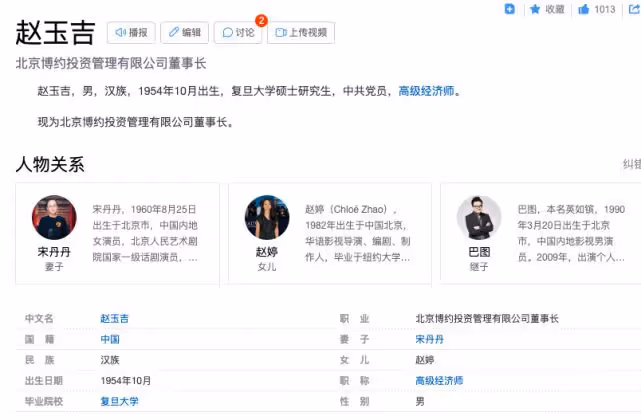Click the 人物关系 section heading
Viewport: 641px width, 420px height.
[x=50, y=164]
